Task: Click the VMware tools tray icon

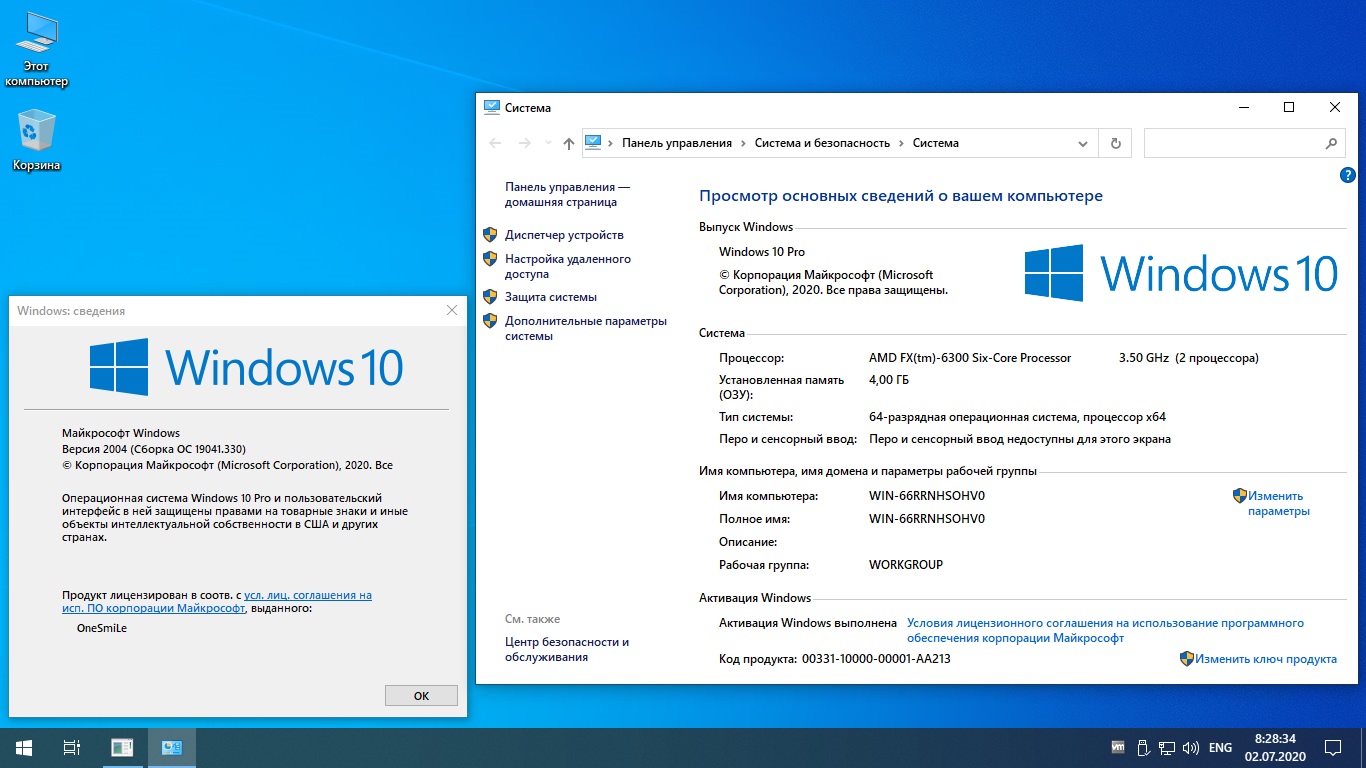Action: coord(1118,747)
